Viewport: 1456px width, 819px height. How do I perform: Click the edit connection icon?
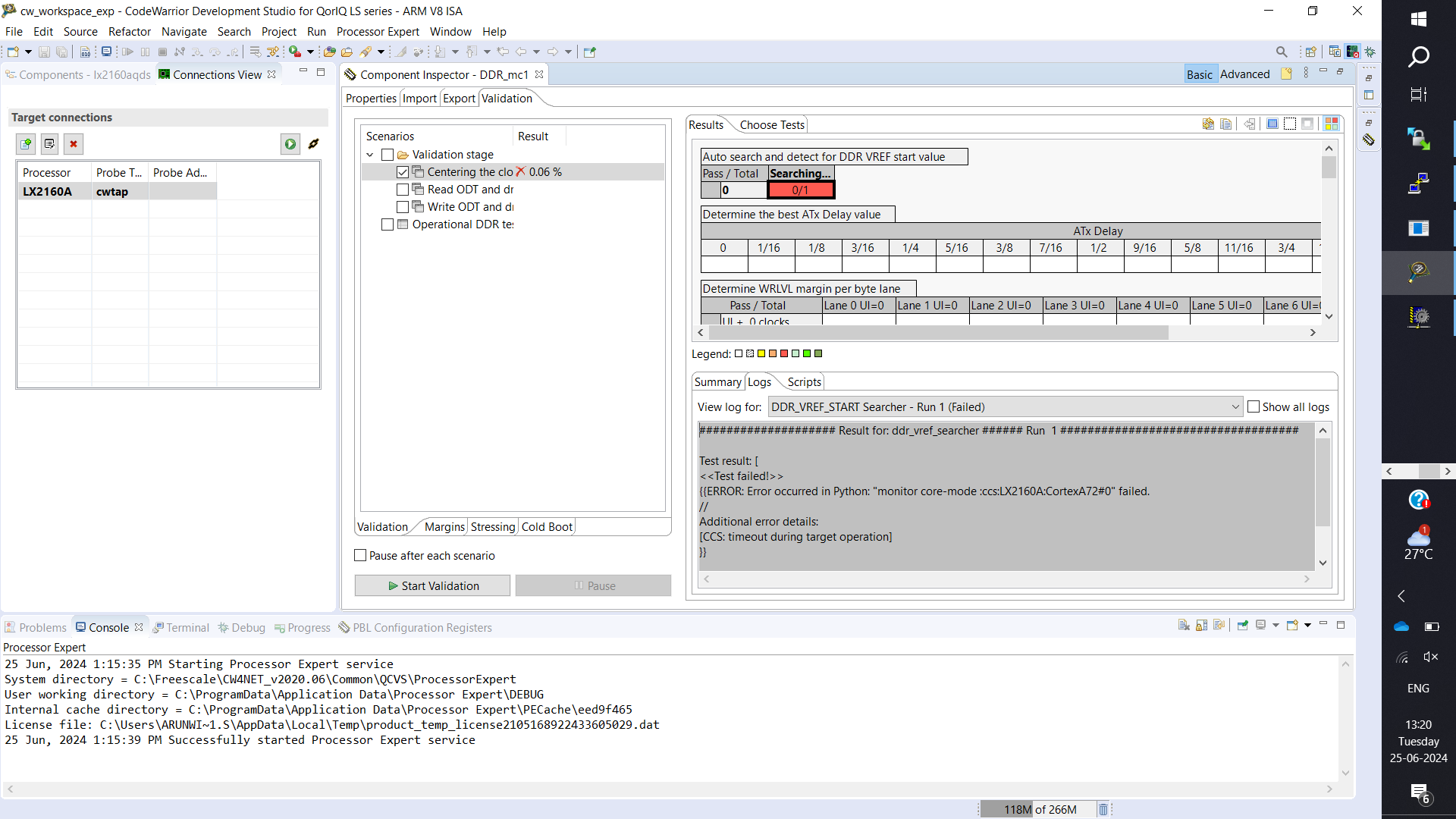[x=49, y=144]
